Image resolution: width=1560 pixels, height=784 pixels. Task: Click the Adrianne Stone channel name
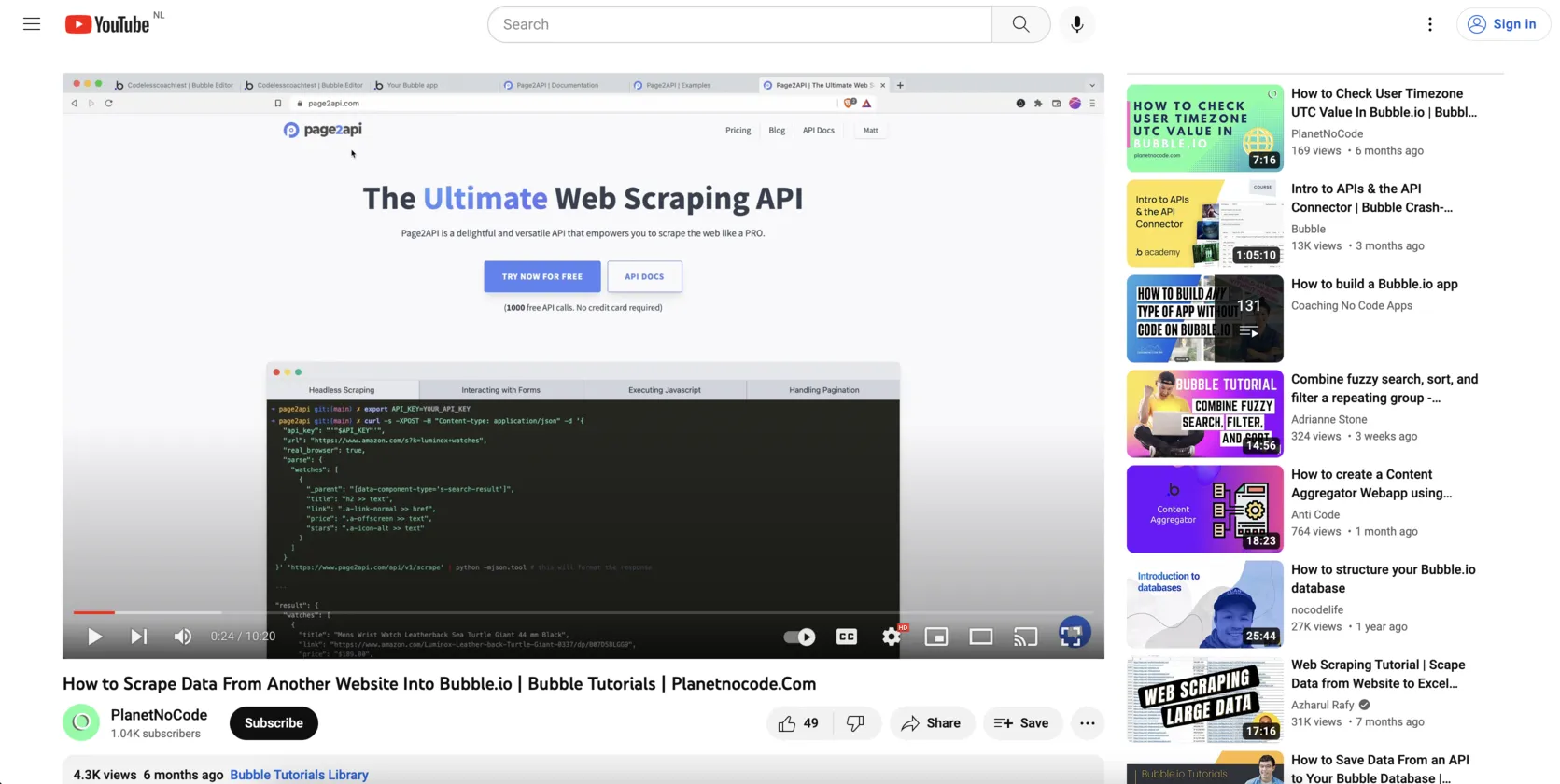[1328, 419]
